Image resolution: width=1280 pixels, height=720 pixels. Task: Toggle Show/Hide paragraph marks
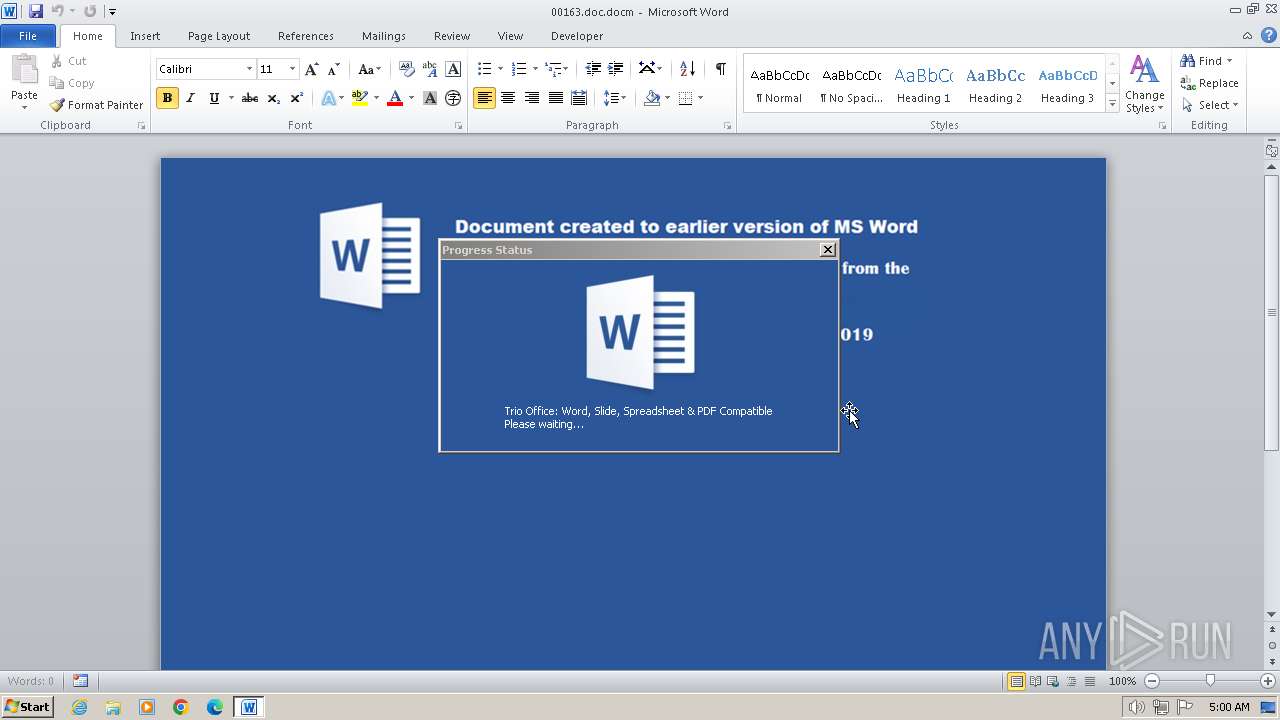click(x=720, y=69)
